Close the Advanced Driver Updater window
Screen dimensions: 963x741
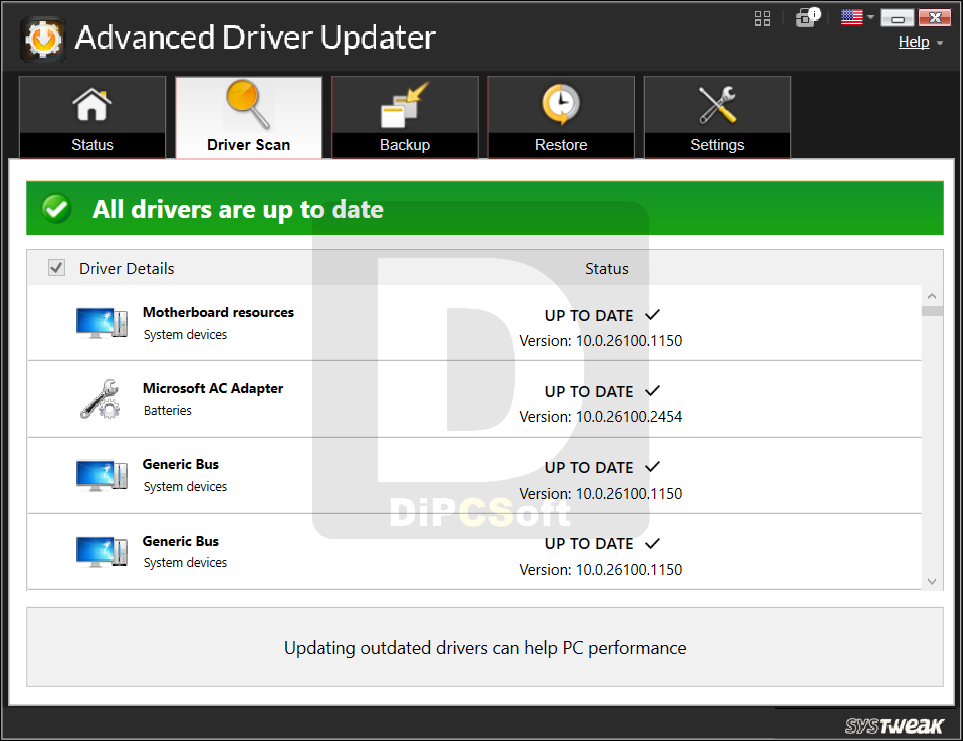click(x=935, y=18)
